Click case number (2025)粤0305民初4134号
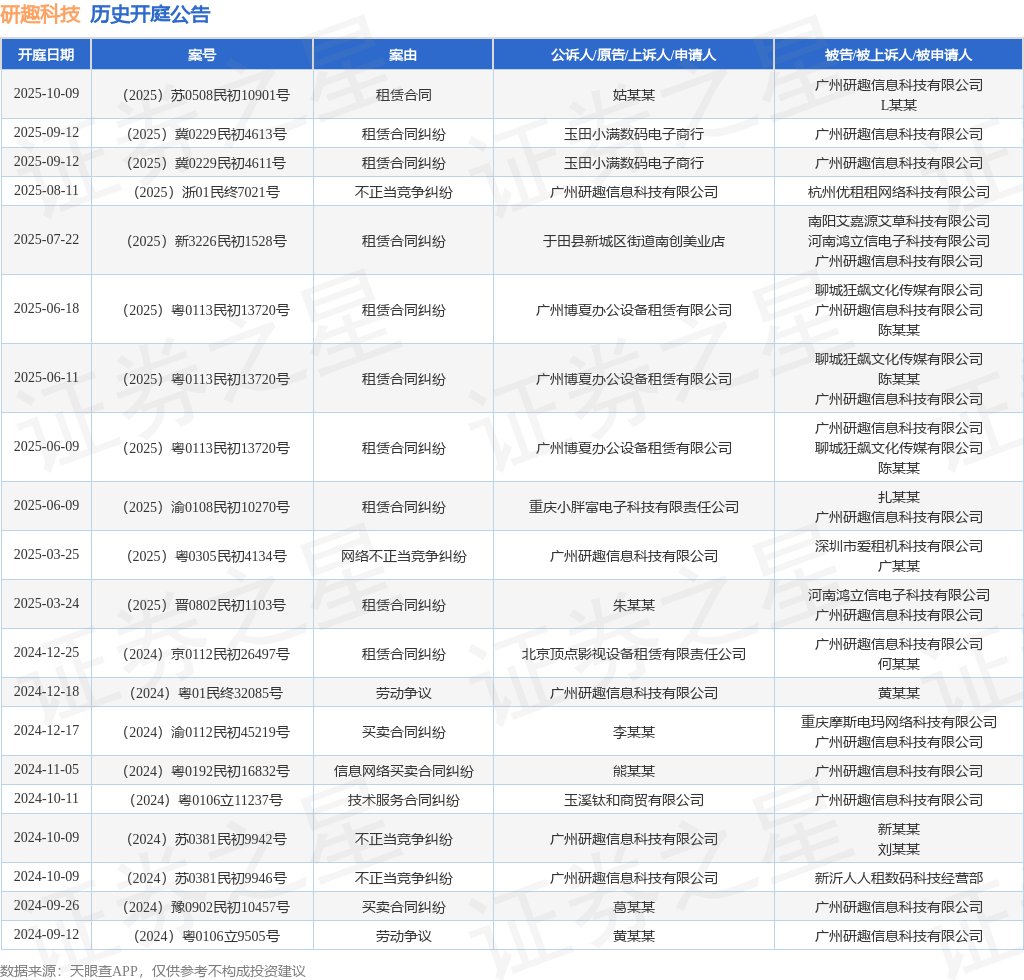Image resolution: width=1024 pixels, height=980 pixels. [x=206, y=556]
